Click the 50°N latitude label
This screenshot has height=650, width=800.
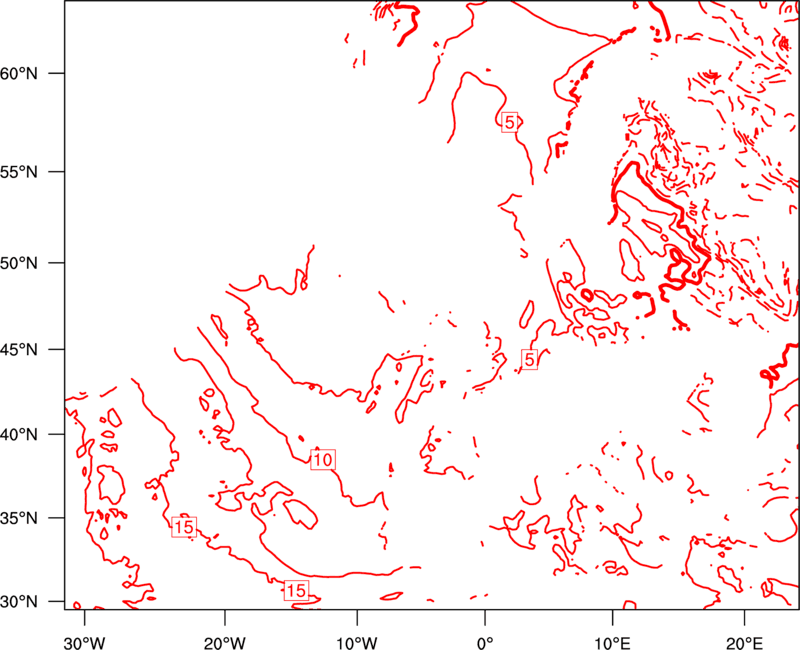tap(19, 263)
